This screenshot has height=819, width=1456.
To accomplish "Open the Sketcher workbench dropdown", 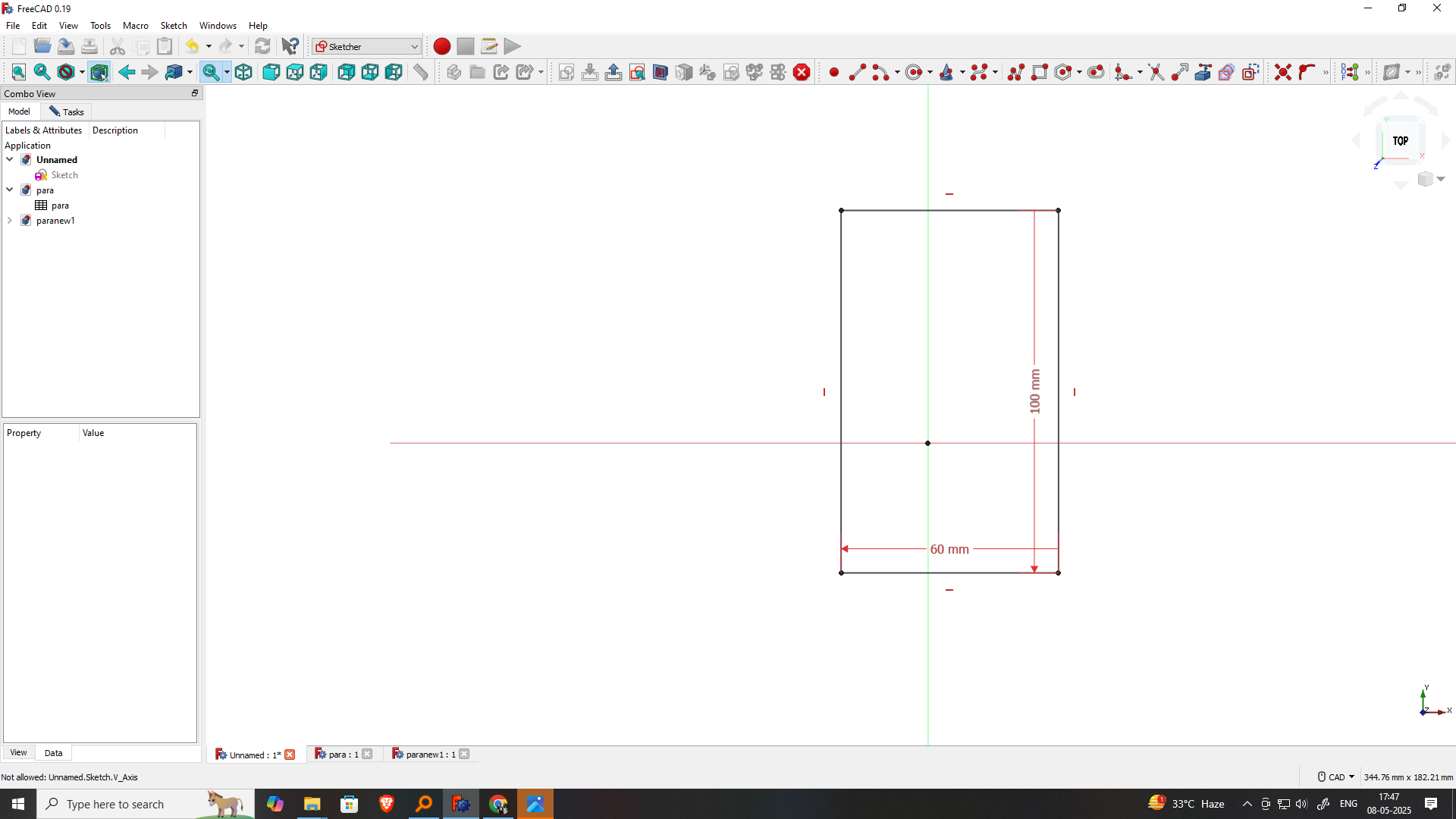I will pyautogui.click(x=367, y=46).
